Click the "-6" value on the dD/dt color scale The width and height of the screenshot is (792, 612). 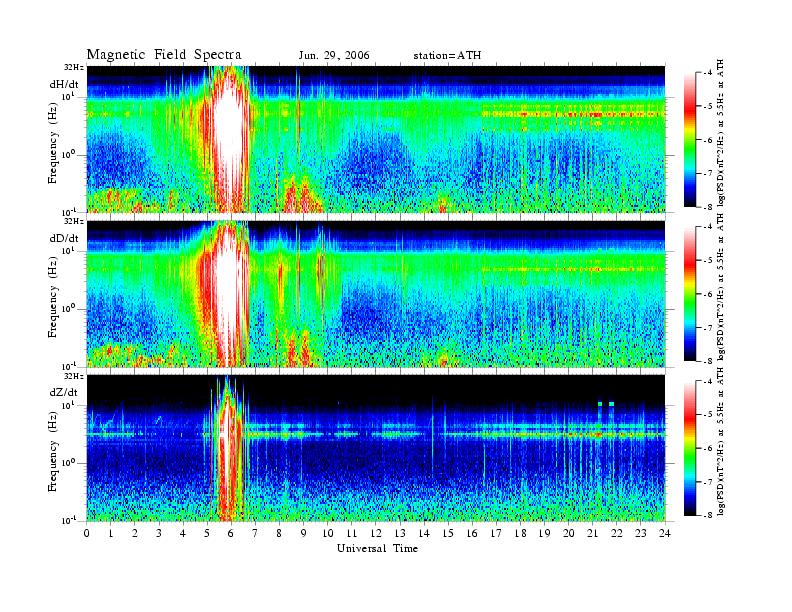[708, 294]
